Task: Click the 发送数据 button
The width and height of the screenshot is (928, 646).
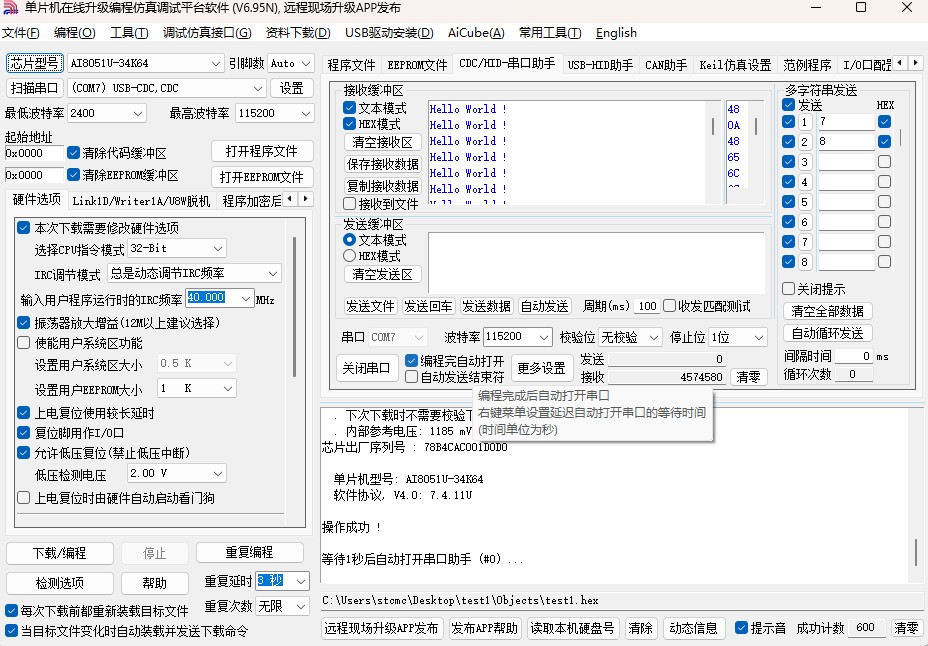Action: [x=486, y=306]
